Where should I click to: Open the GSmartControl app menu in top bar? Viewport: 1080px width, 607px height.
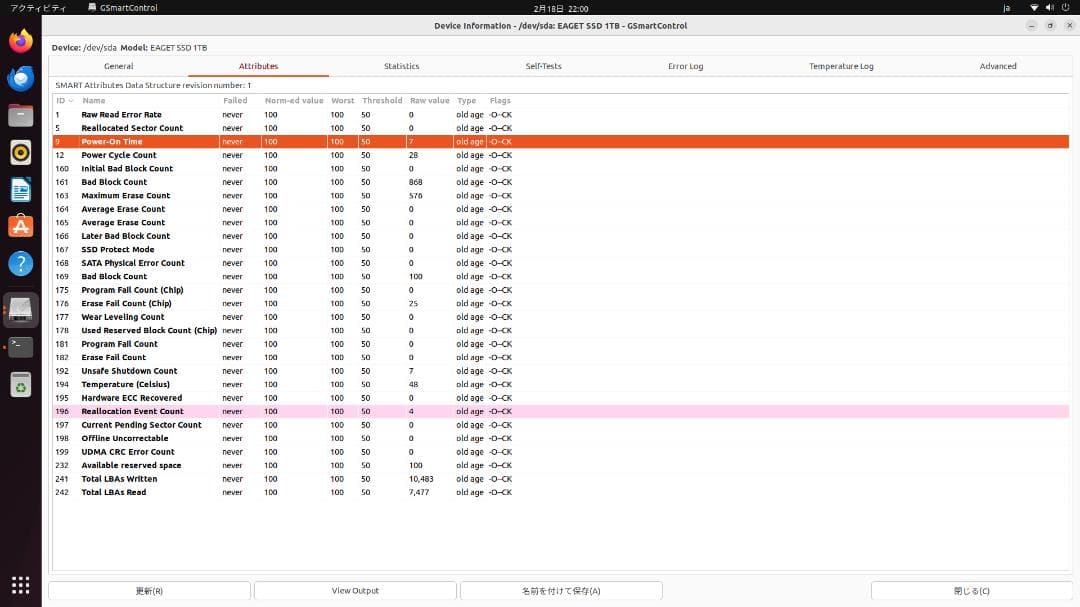point(123,8)
